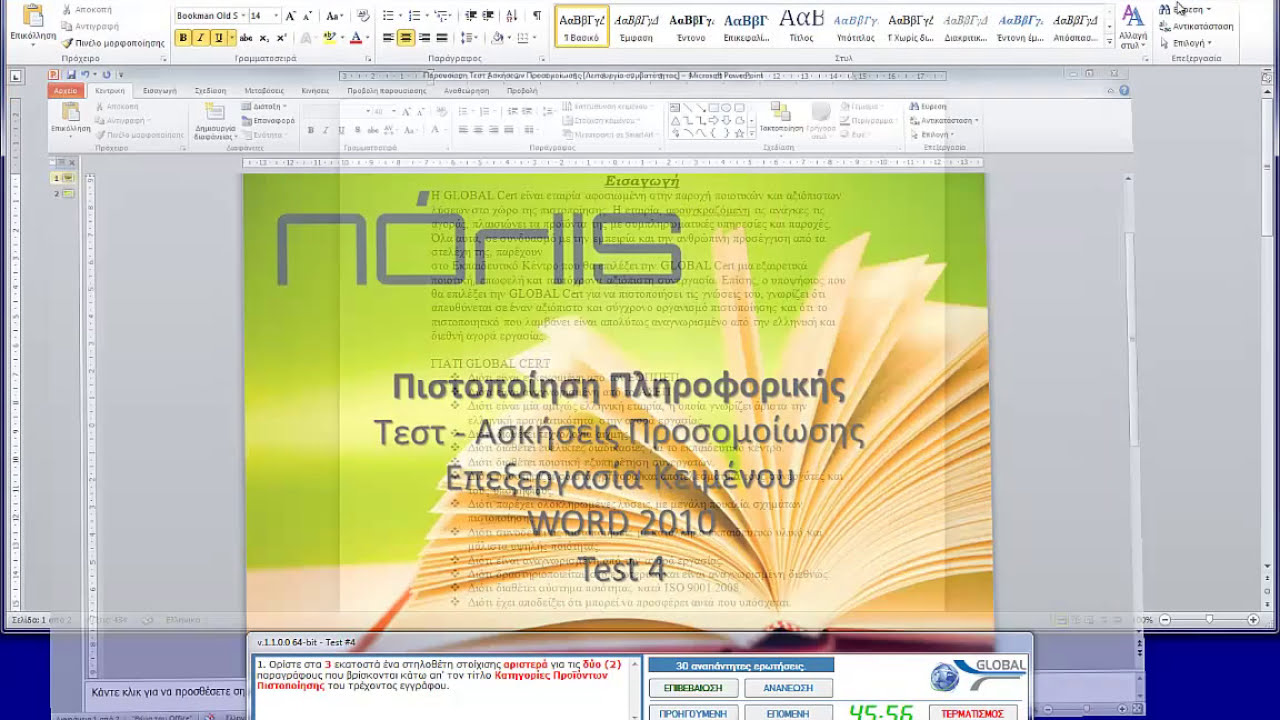Image resolution: width=1280 pixels, height=720 pixels.
Task: Open PowerPoint Αρχείο file tab
Action: [x=66, y=90]
